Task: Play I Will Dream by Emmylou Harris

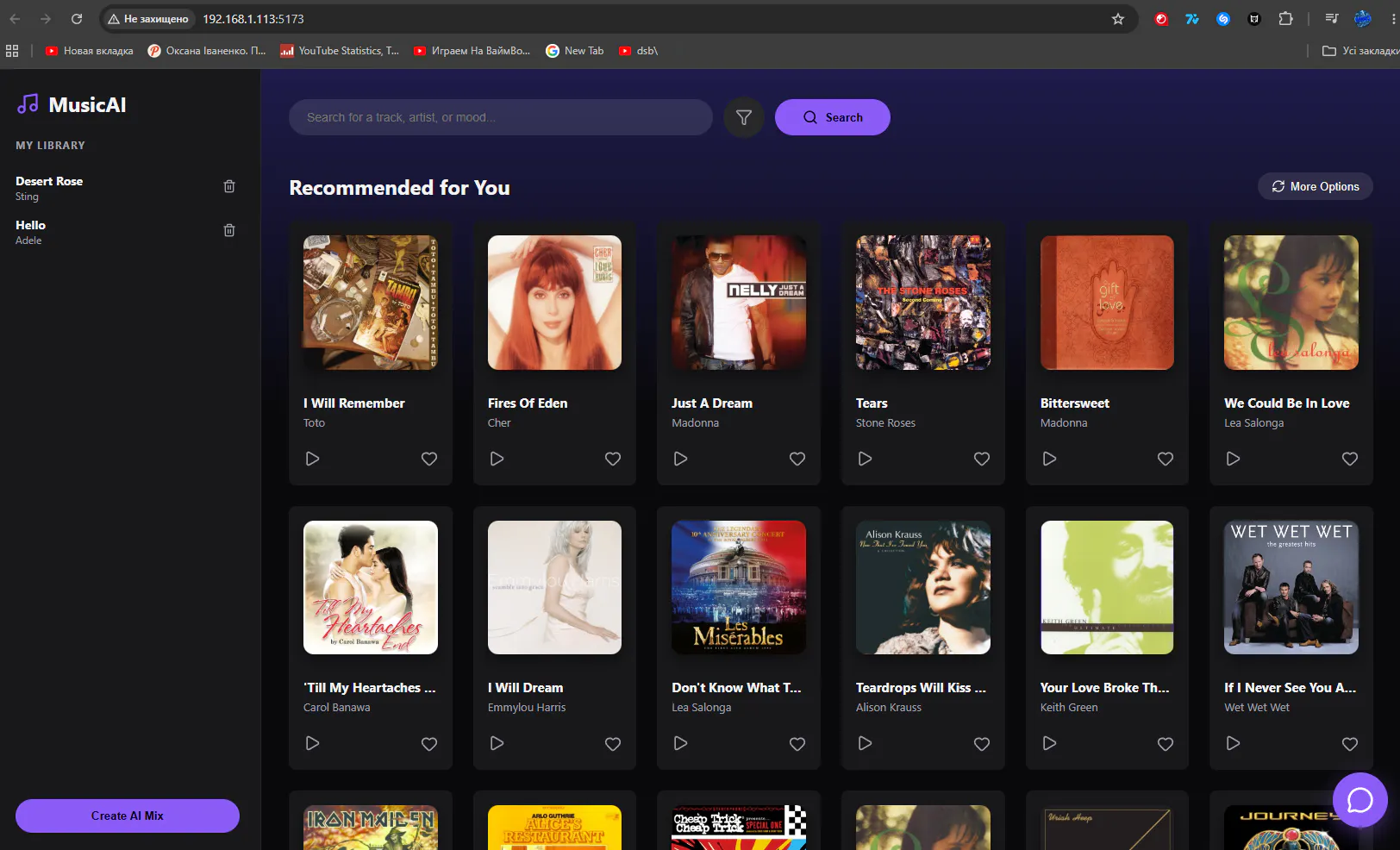Action: (x=497, y=743)
